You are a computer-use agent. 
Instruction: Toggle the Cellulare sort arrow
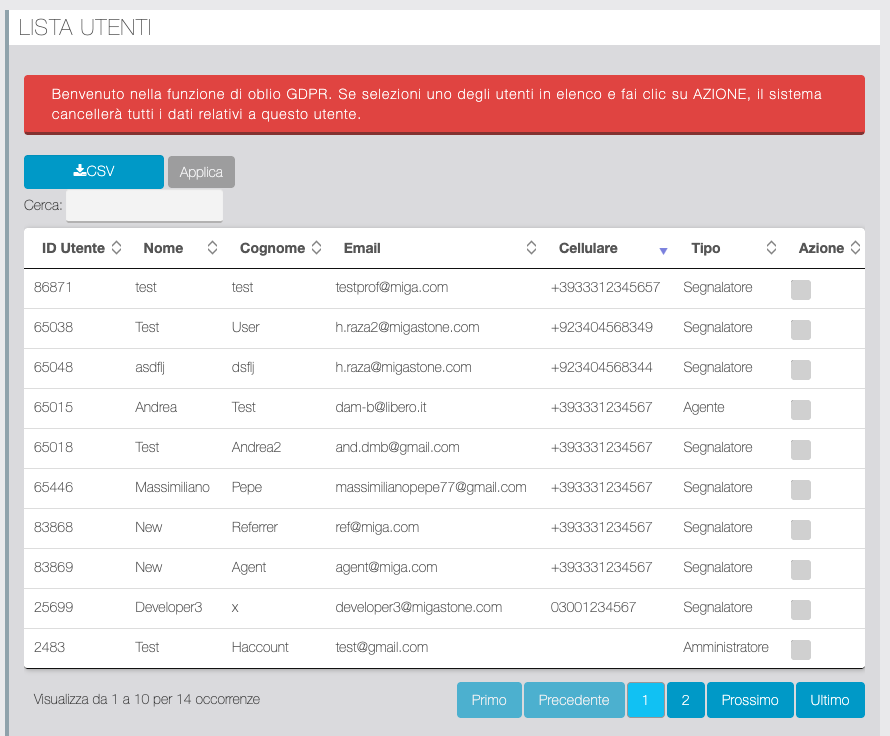[662, 250]
